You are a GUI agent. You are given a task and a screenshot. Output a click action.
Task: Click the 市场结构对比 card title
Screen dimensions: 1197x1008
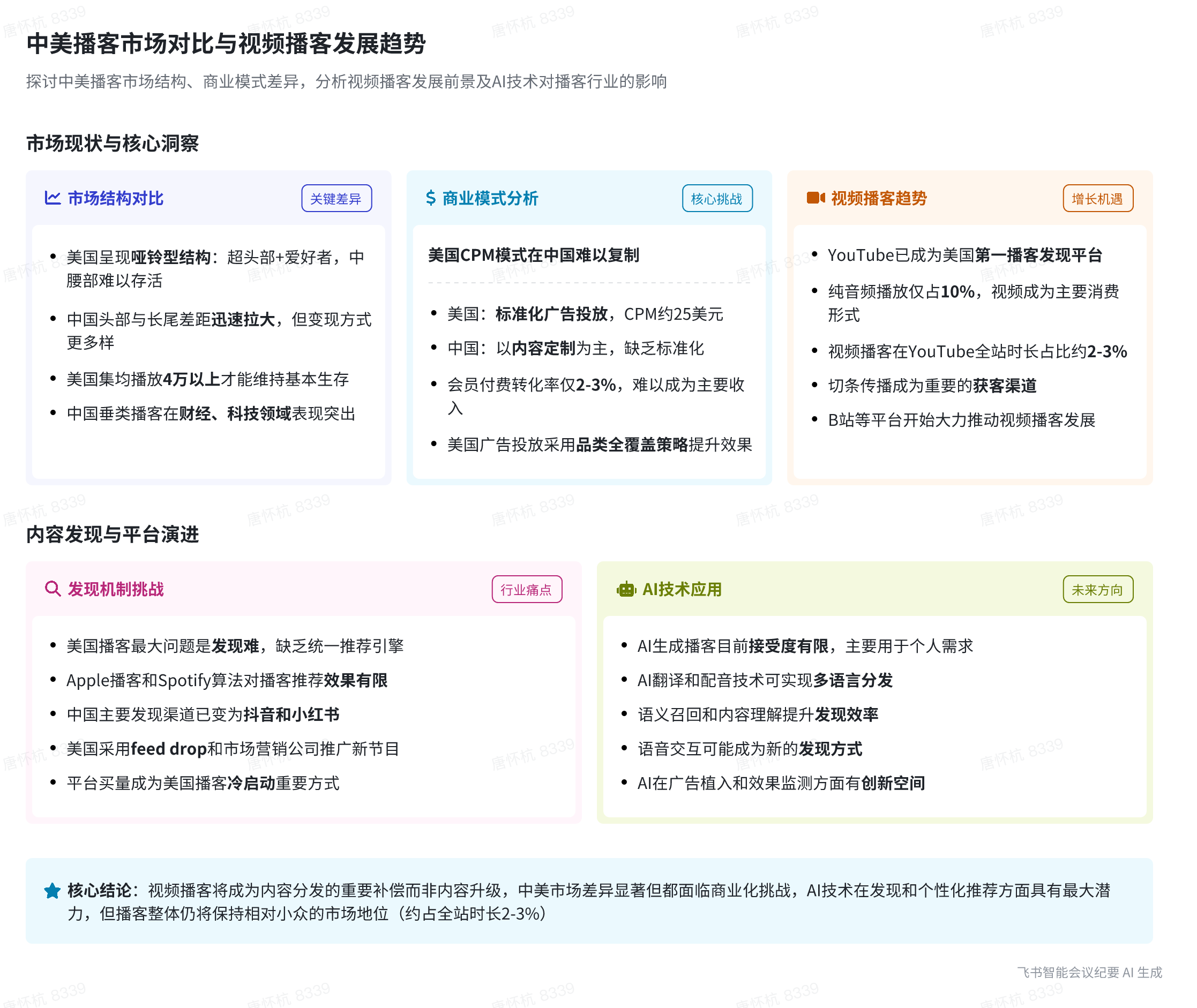coord(116,198)
